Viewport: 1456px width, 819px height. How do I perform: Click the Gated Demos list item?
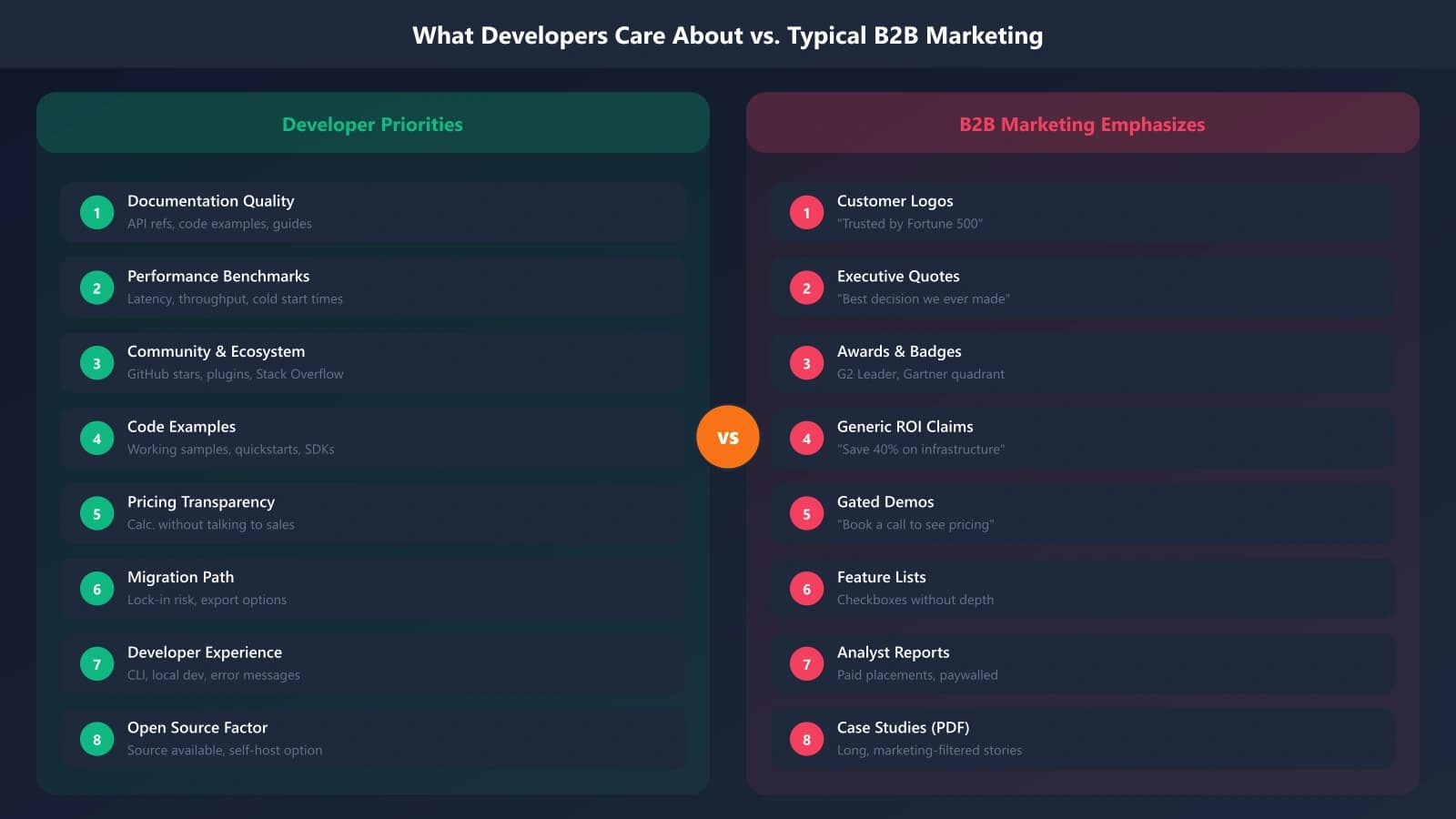1083,512
